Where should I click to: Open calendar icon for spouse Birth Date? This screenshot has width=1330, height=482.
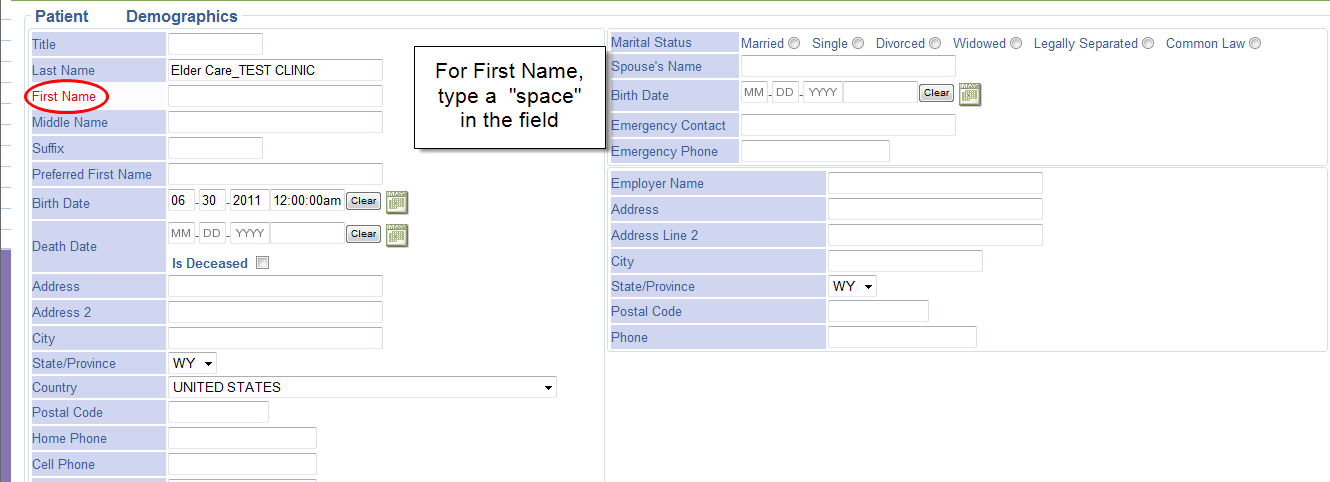(x=970, y=94)
